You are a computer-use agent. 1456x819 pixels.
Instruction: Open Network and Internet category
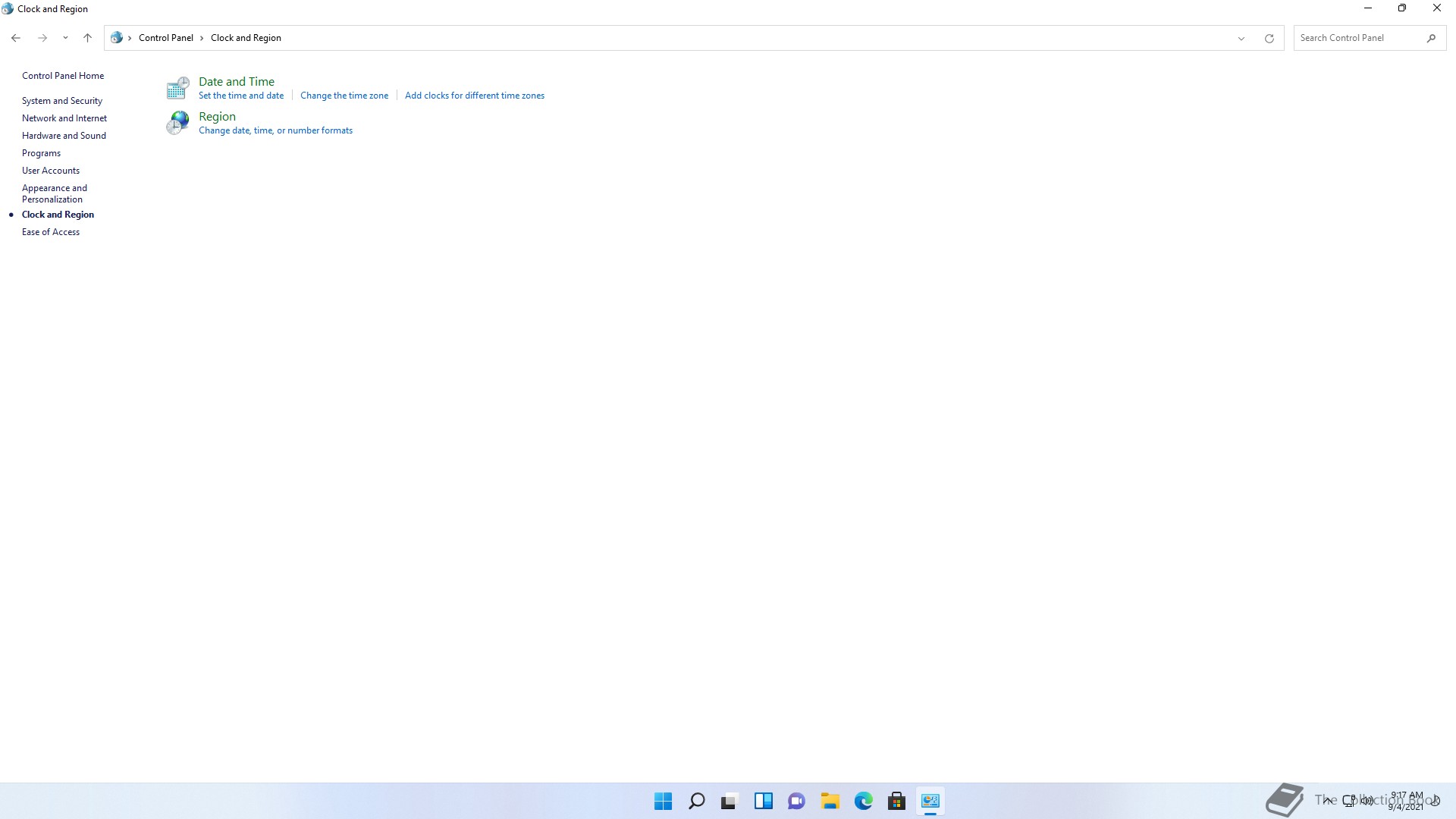pos(64,118)
